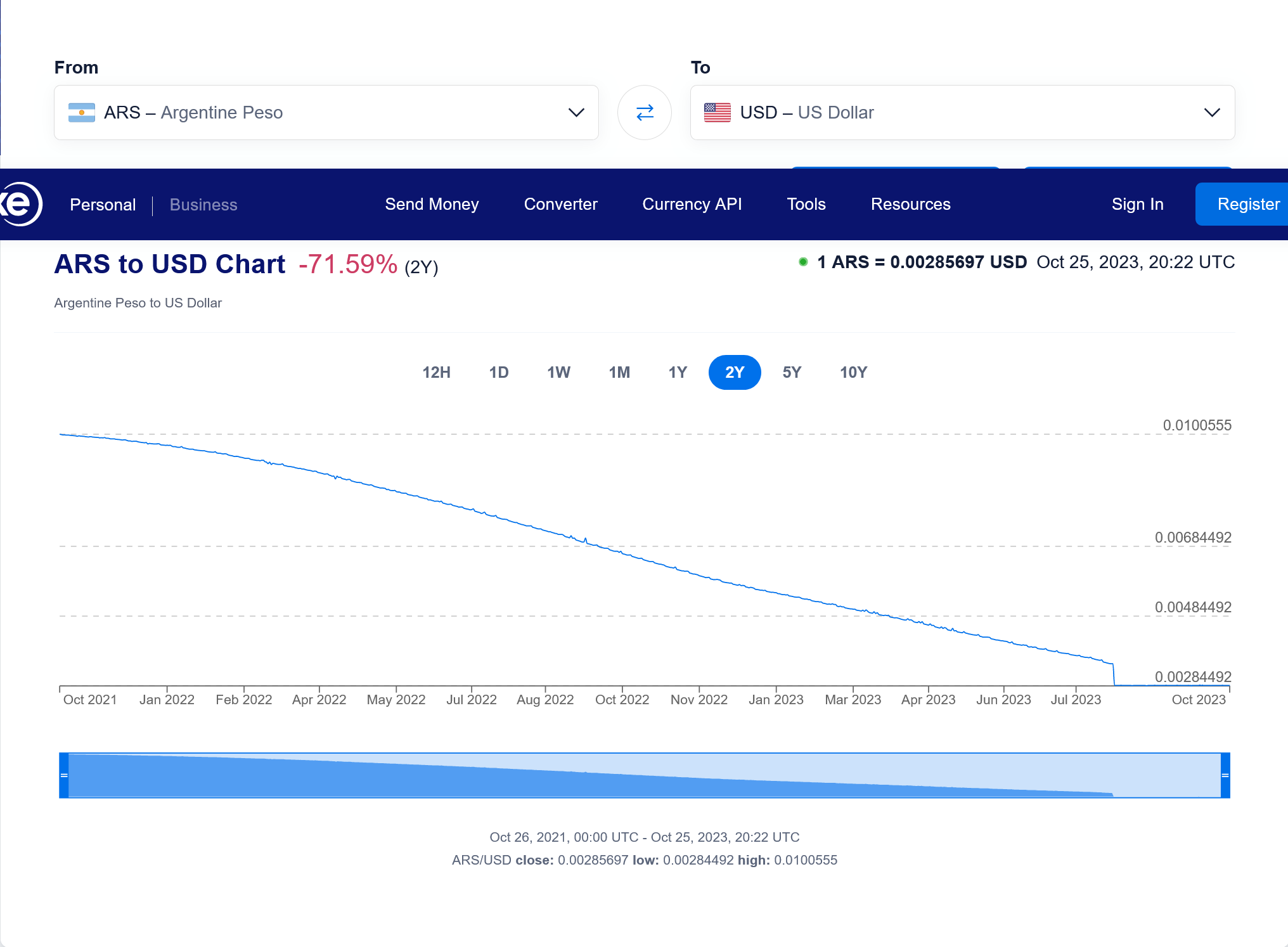Click the swap currencies arrows icon
The width and height of the screenshot is (1288, 947).
(x=645, y=113)
